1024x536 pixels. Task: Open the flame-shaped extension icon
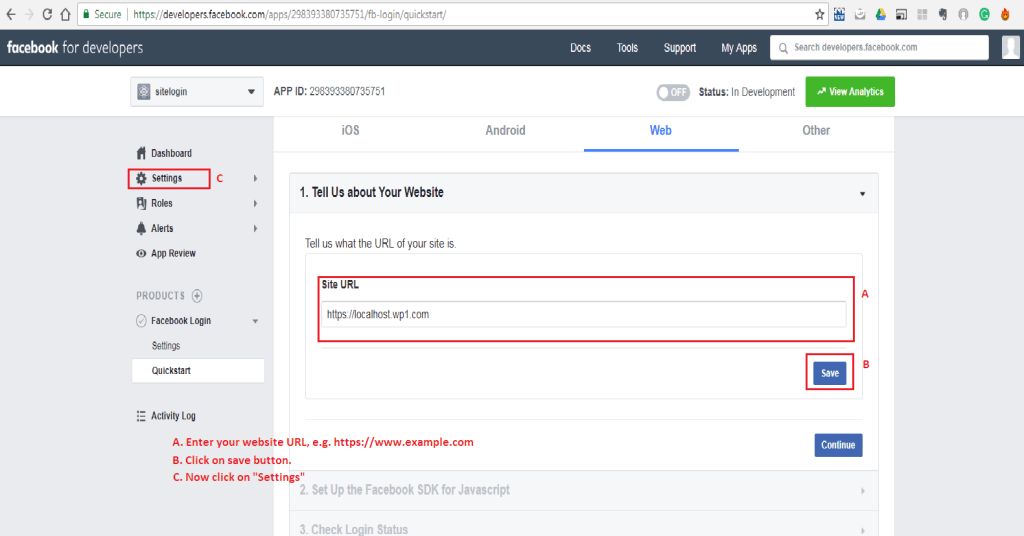coord(1005,14)
